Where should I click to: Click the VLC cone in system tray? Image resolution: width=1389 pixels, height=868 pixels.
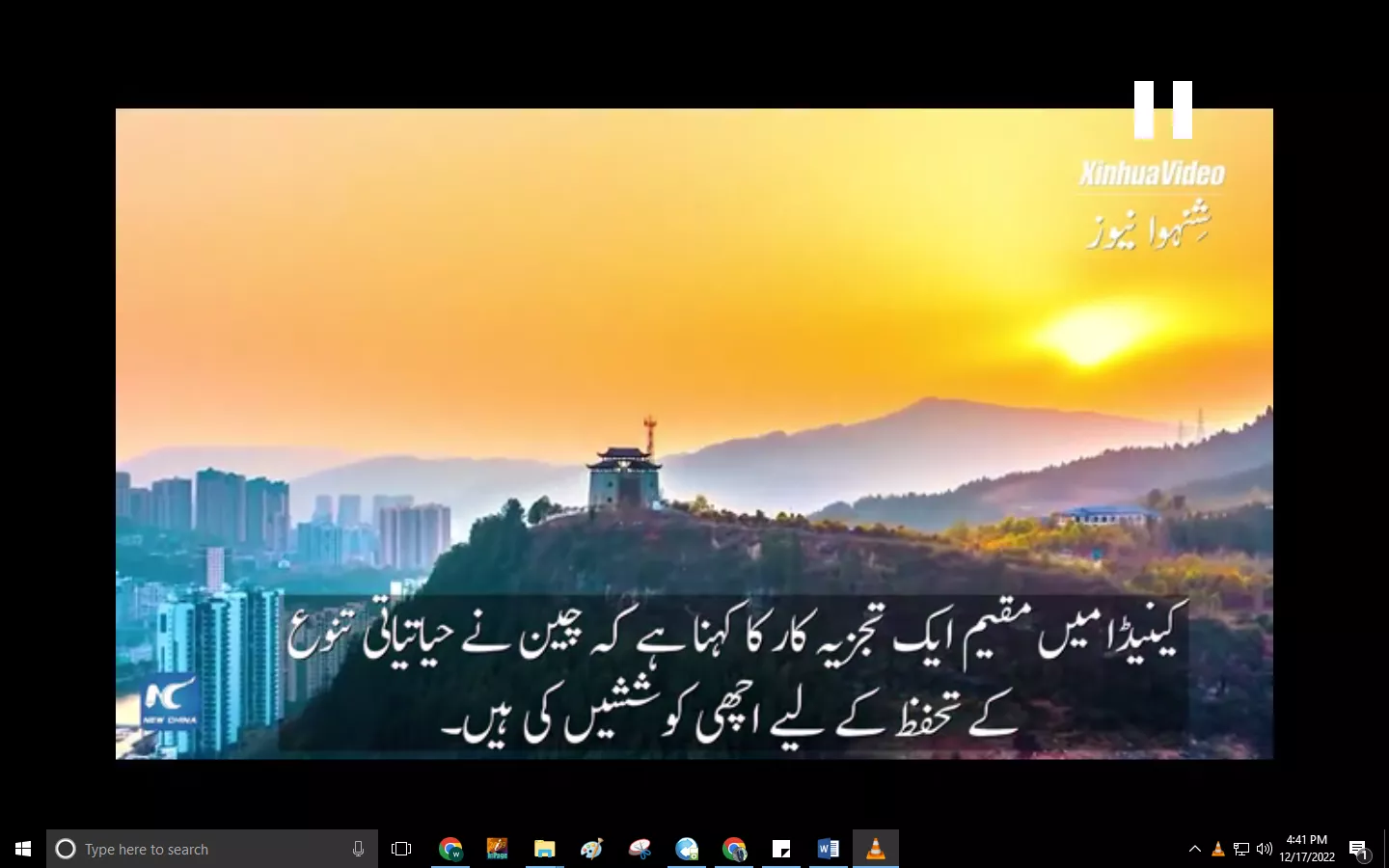(1218, 849)
